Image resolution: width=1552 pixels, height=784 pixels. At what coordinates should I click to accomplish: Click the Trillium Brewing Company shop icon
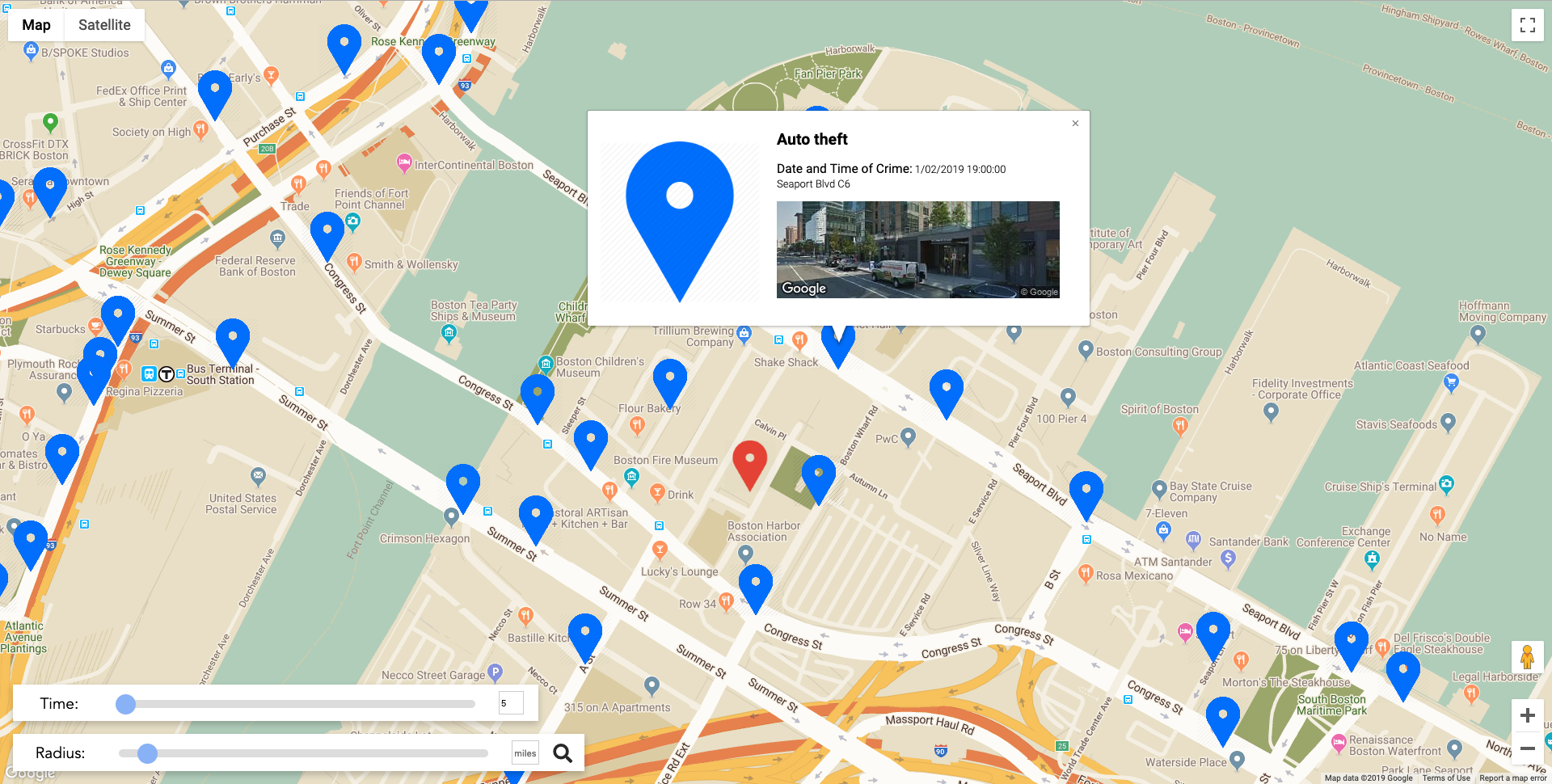tap(744, 332)
